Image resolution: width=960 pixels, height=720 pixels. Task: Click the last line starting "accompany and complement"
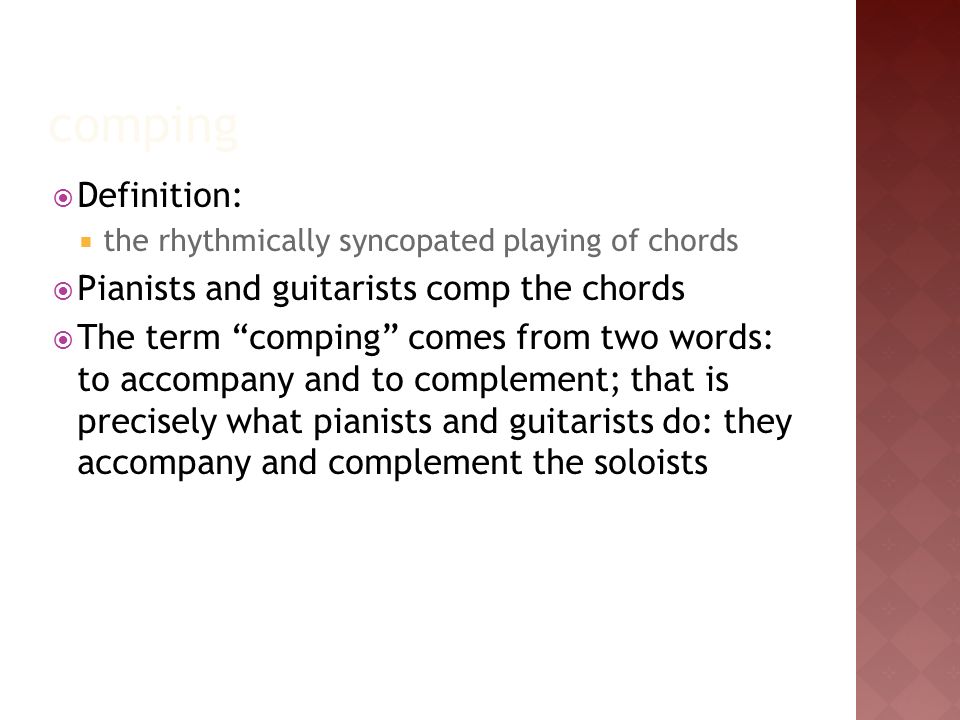click(392, 464)
